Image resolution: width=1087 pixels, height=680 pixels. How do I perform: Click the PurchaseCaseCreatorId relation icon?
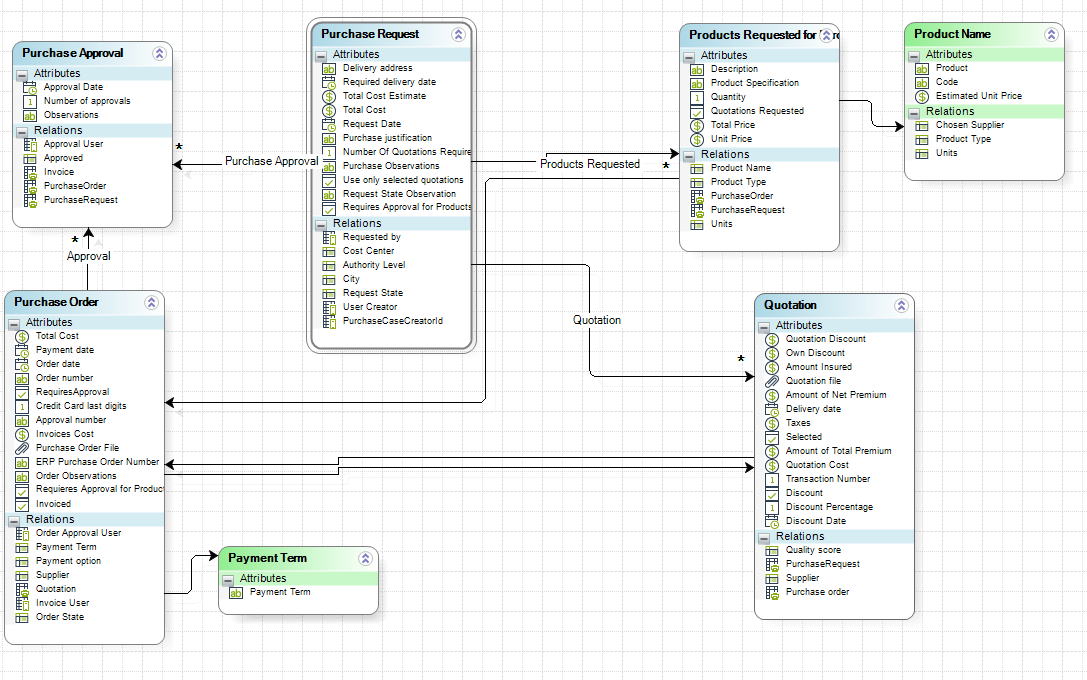[329, 322]
